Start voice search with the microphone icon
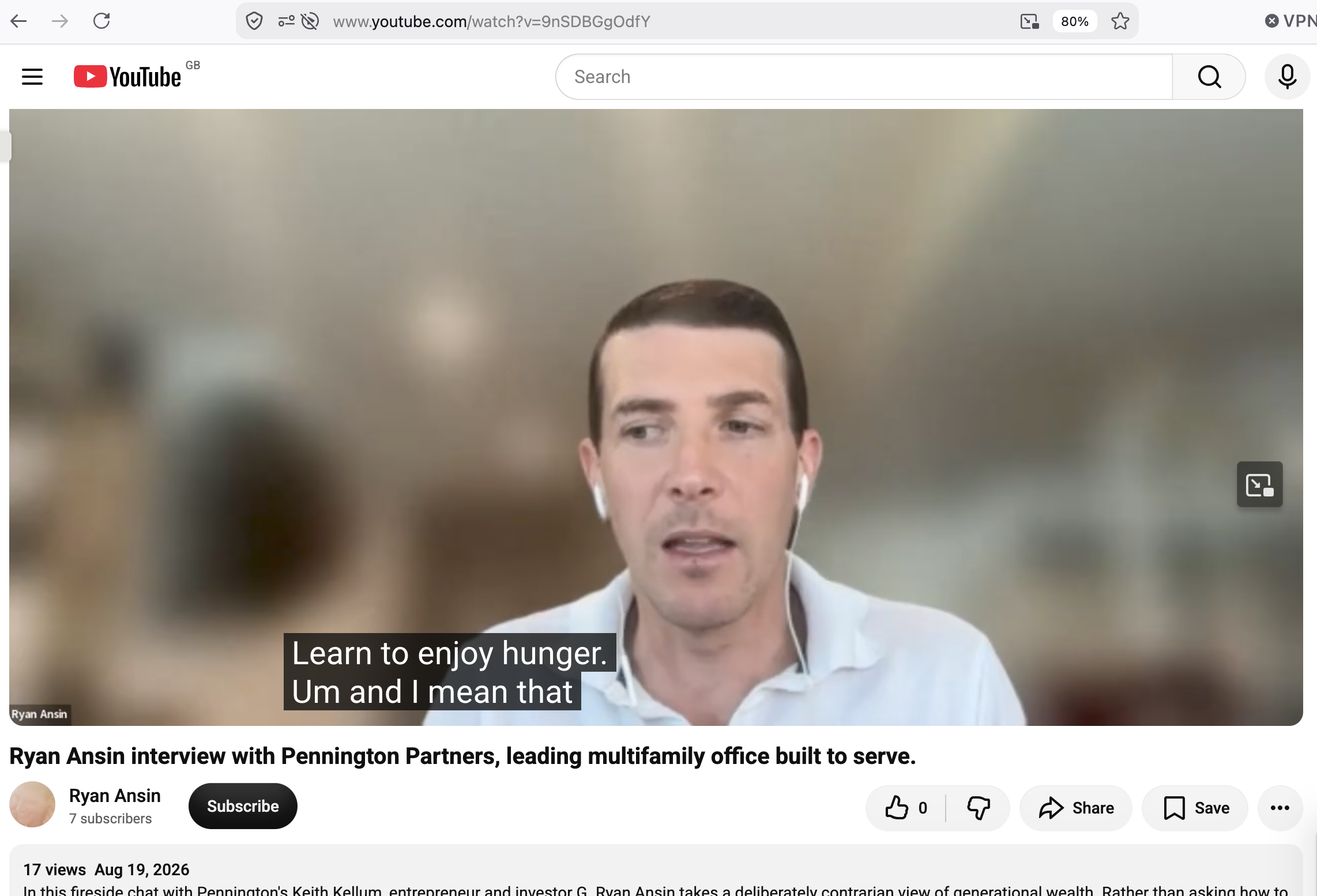 click(1287, 77)
